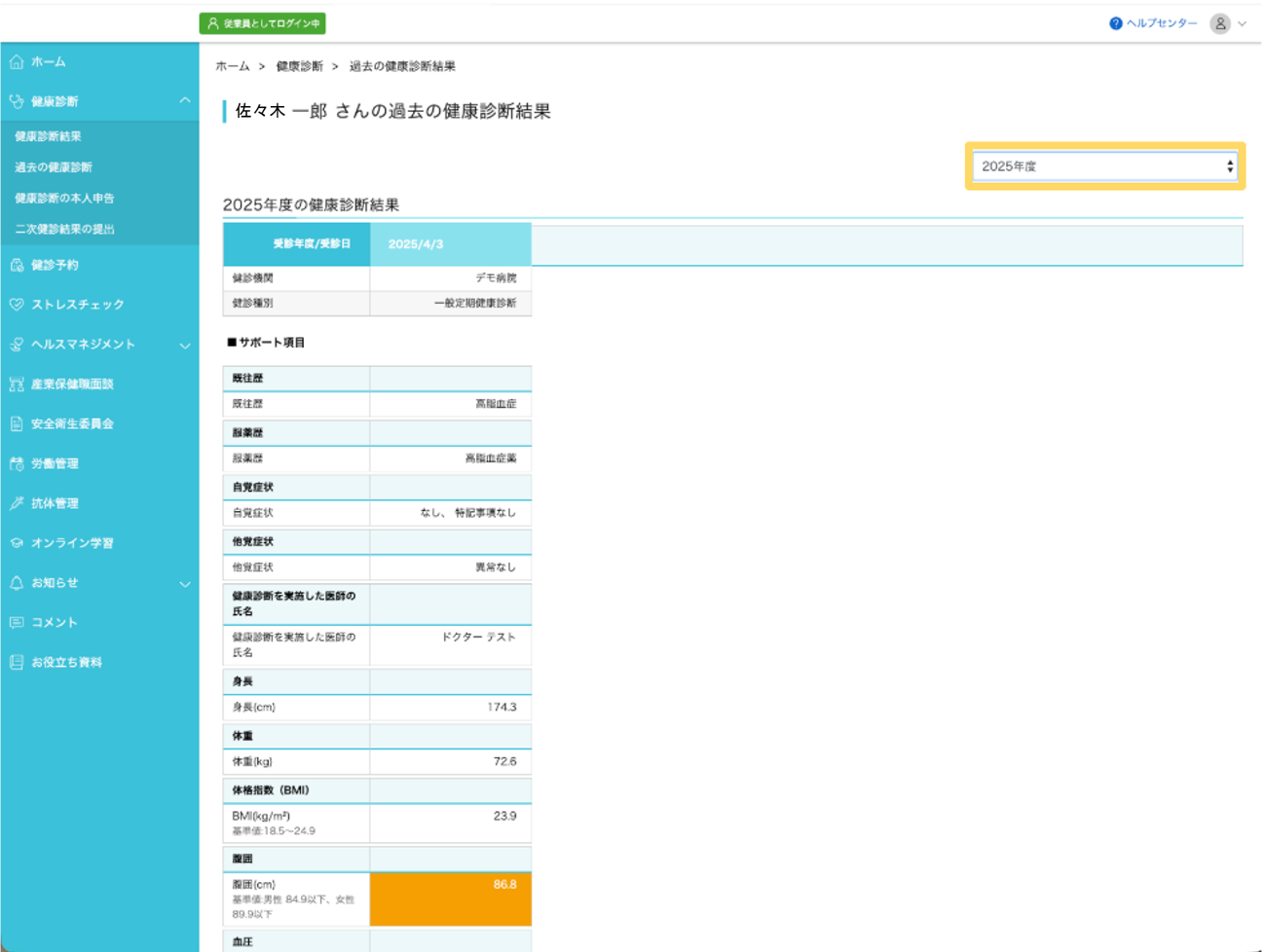
Task: Click the 受診年度/受診日 header cell
Action: click(297, 244)
